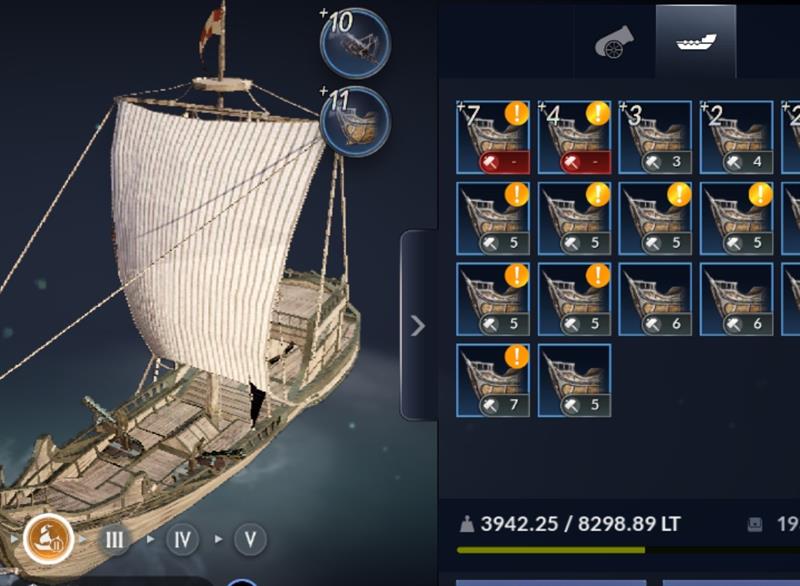800x586 pixels.
Task: Expand the side panel chevron arrow
Action: pyautogui.click(x=418, y=326)
